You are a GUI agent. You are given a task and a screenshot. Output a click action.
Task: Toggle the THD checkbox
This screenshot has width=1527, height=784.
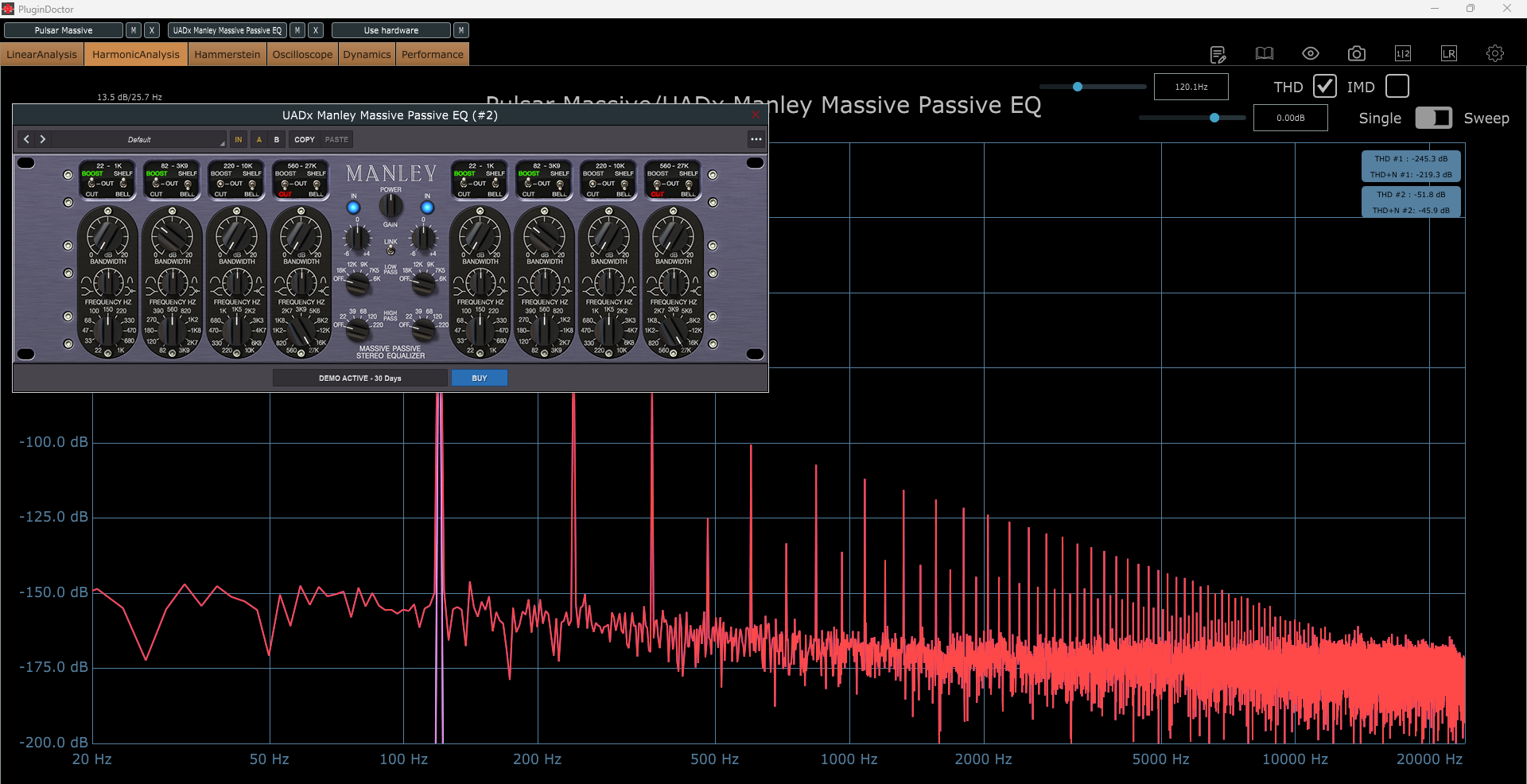[x=1325, y=86]
